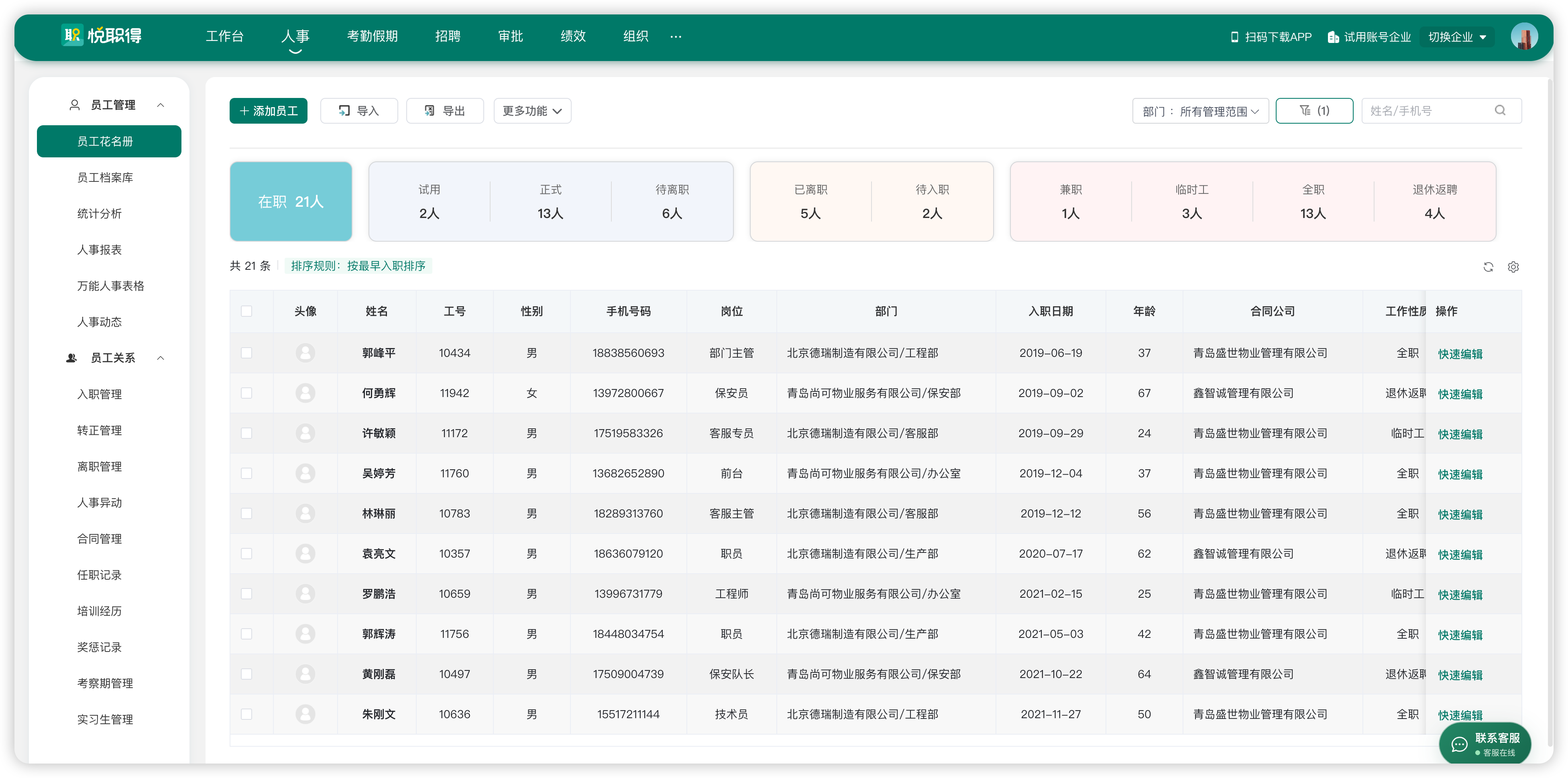Click the avatar of 朱刚文
The height and width of the screenshot is (778, 1568).
(305, 713)
